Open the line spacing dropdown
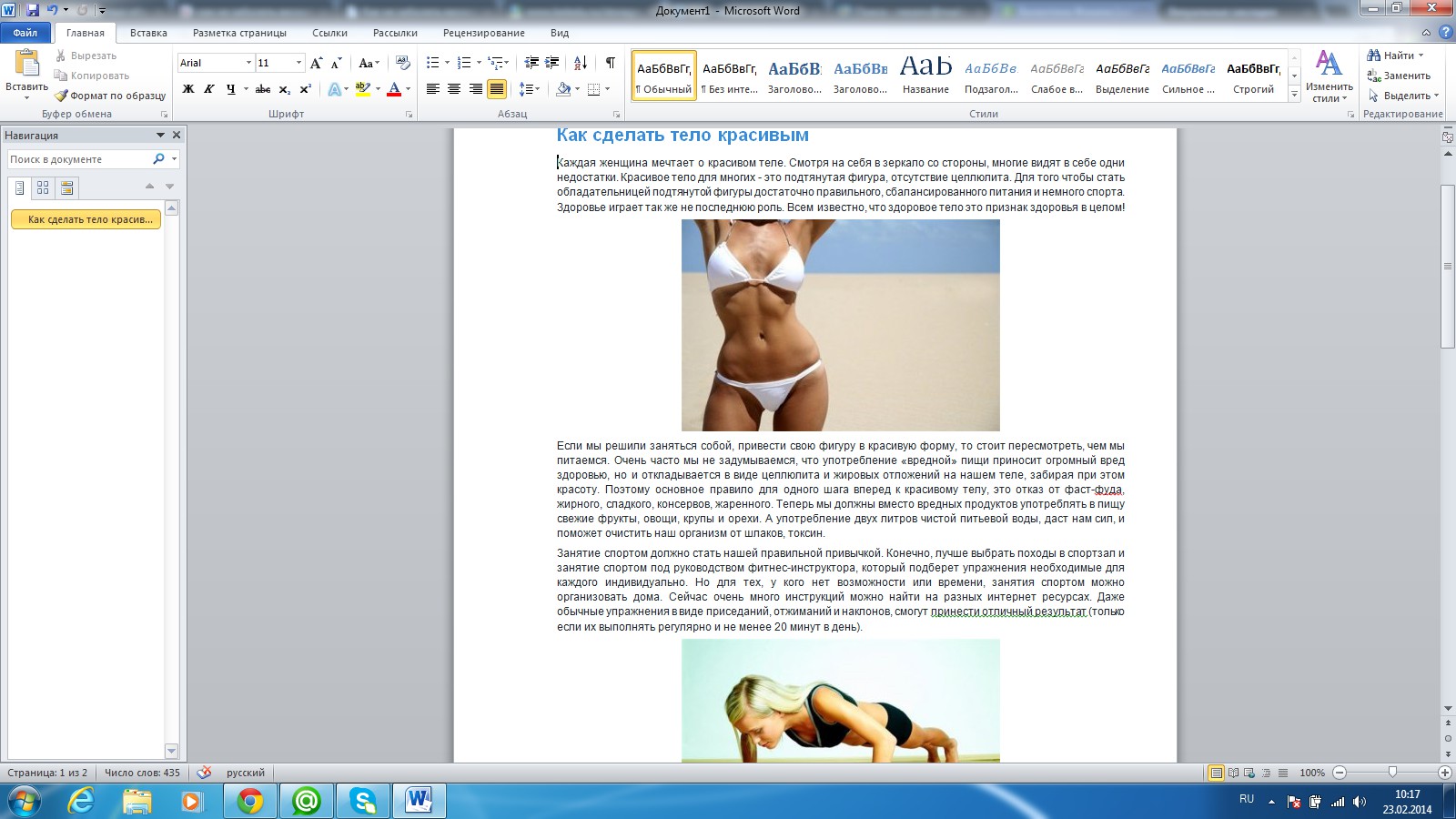Image resolution: width=1456 pixels, height=819 pixels. click(x=529, y=89)
